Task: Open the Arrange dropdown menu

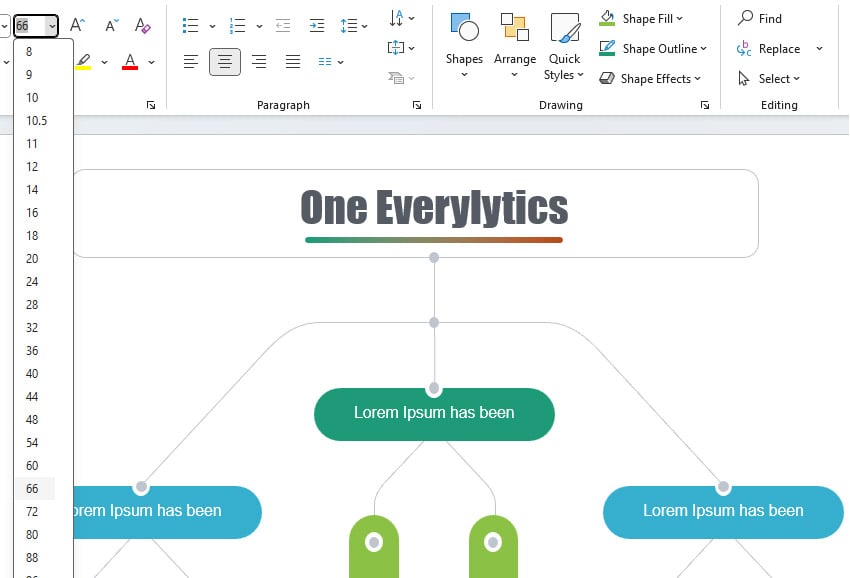Action: (x=515, y=45)
